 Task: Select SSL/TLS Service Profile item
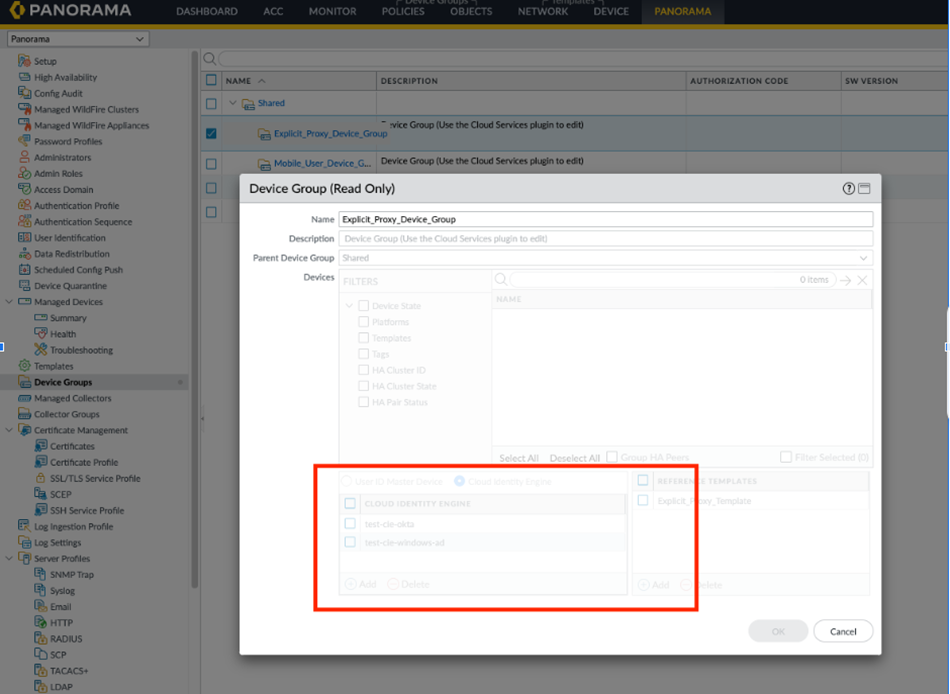[x=95, y=478]
